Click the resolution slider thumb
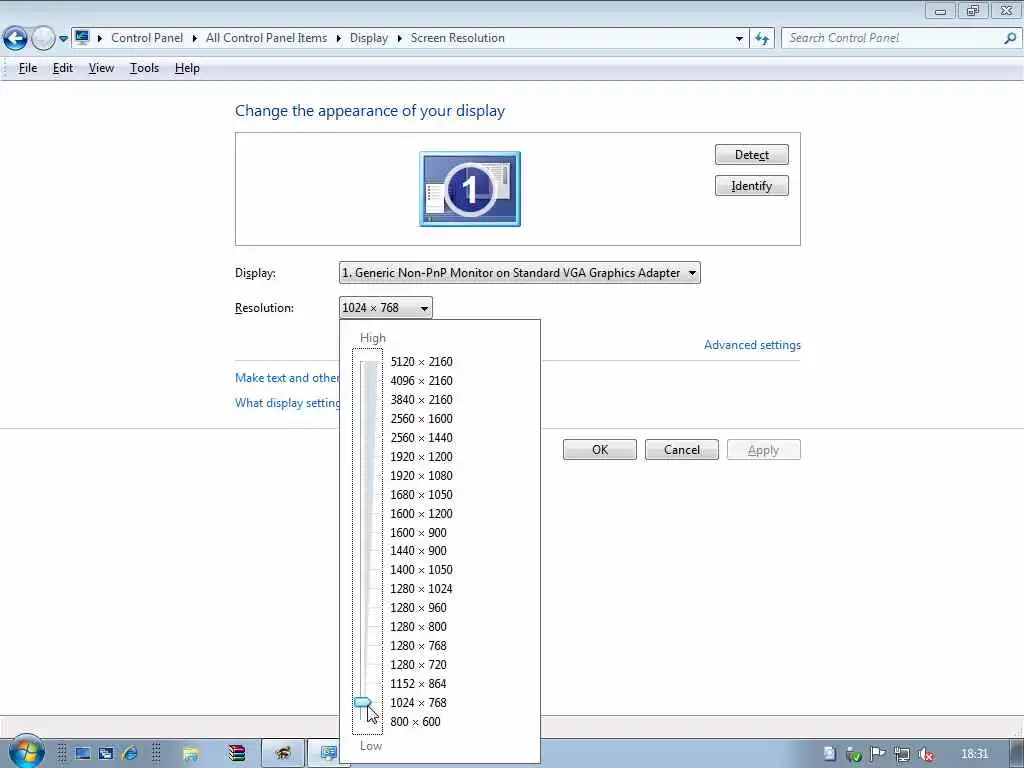 tap(363, 703)
